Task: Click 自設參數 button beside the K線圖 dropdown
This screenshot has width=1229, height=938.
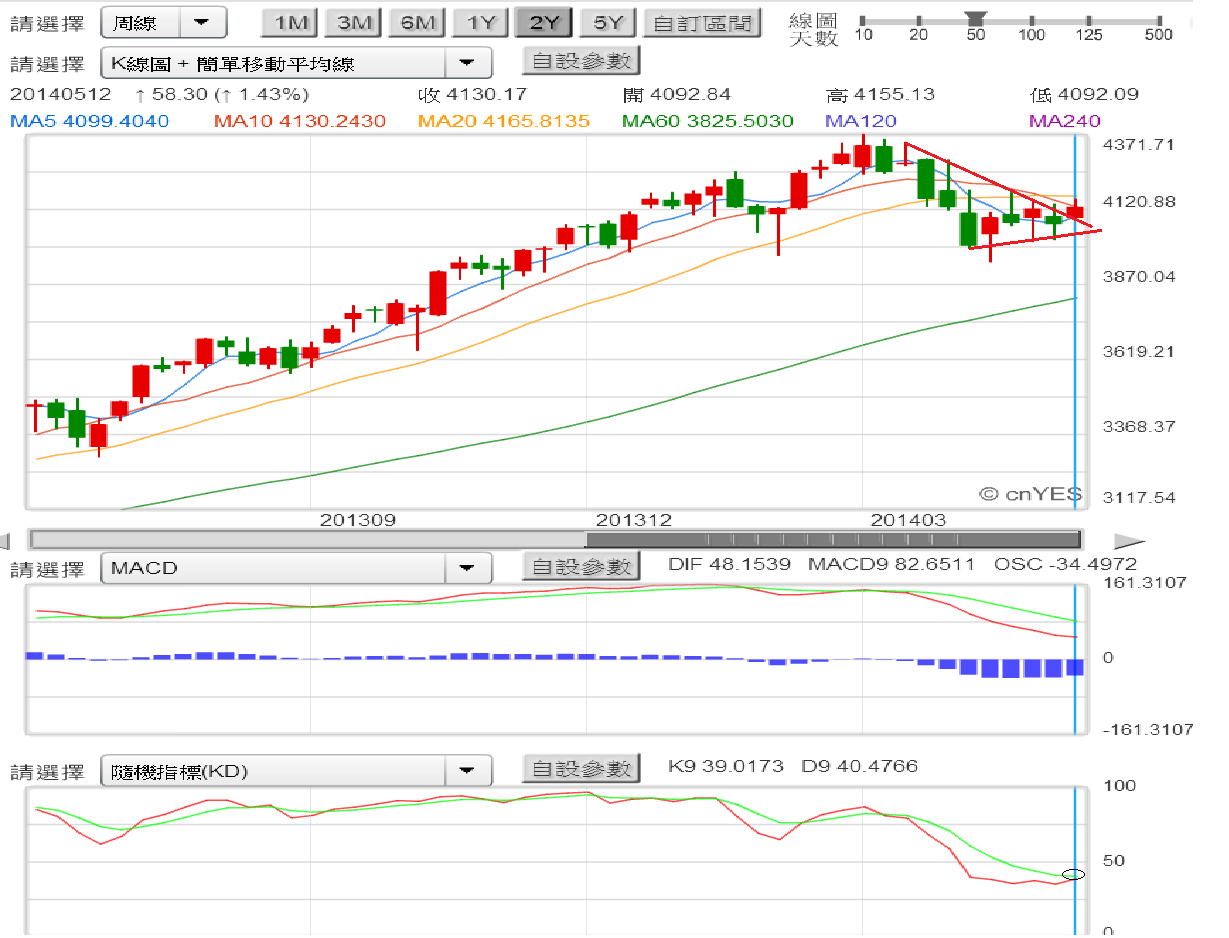Action: pos(581,61)
